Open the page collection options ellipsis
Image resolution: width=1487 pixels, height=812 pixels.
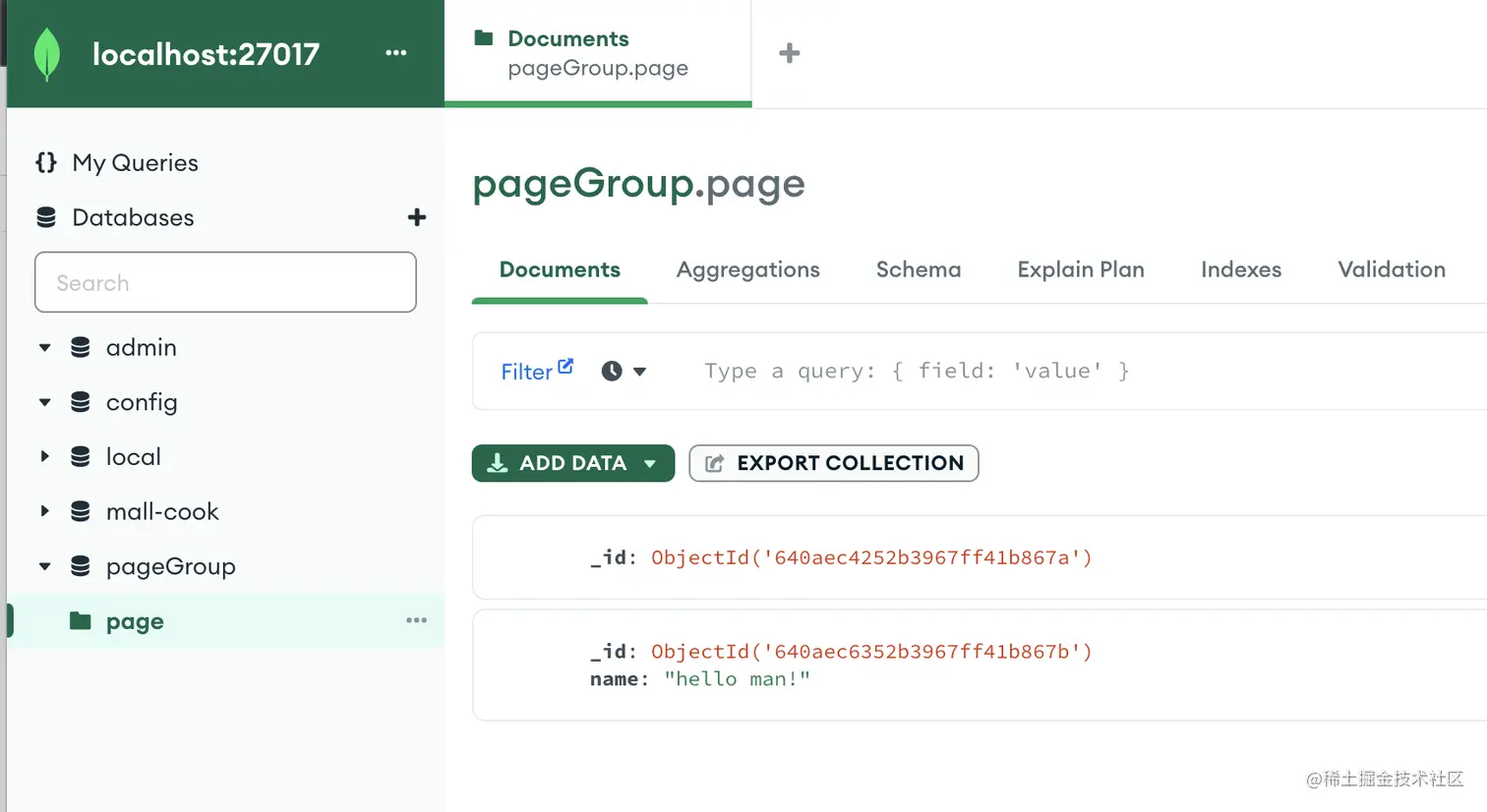coord(417,620)
